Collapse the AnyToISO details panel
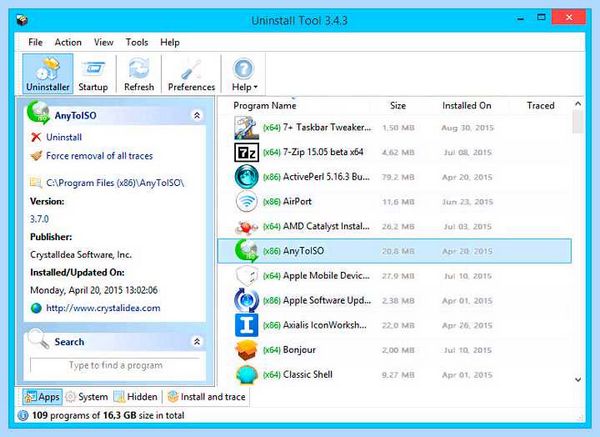The height and width of the screenshot is (437, 600). [x=197, y=115]
